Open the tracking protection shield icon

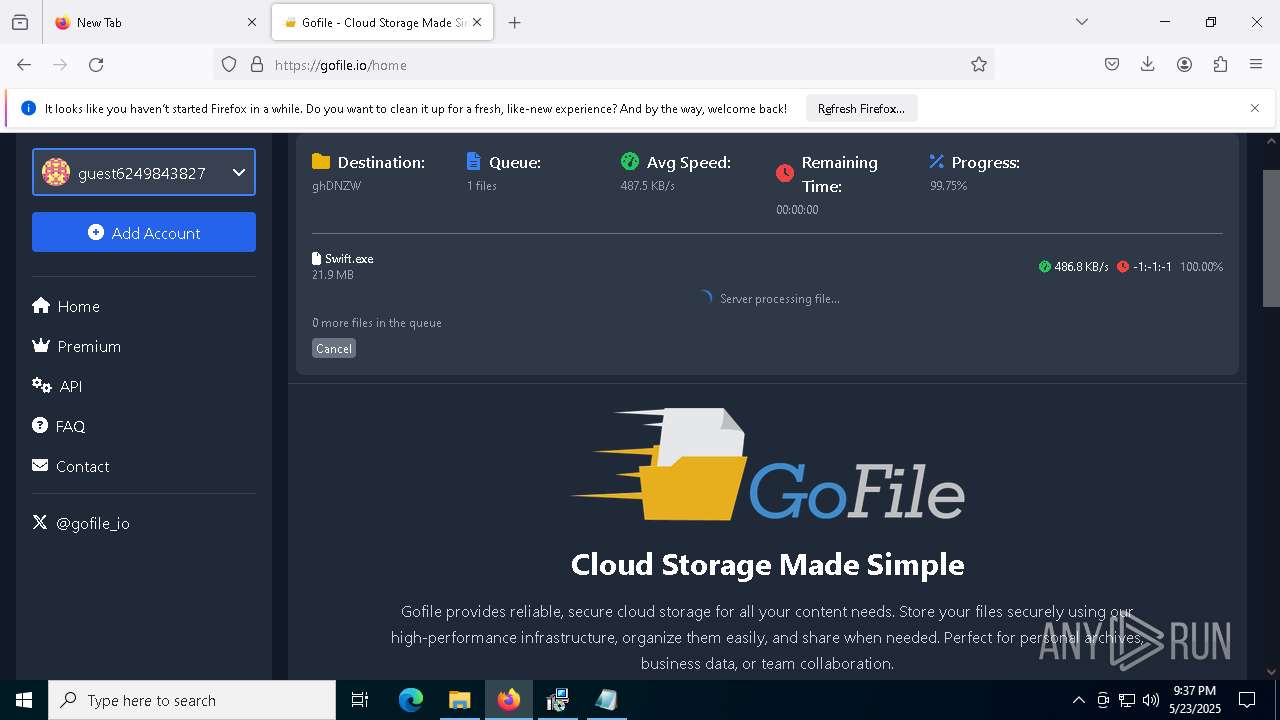coord(229,65)
